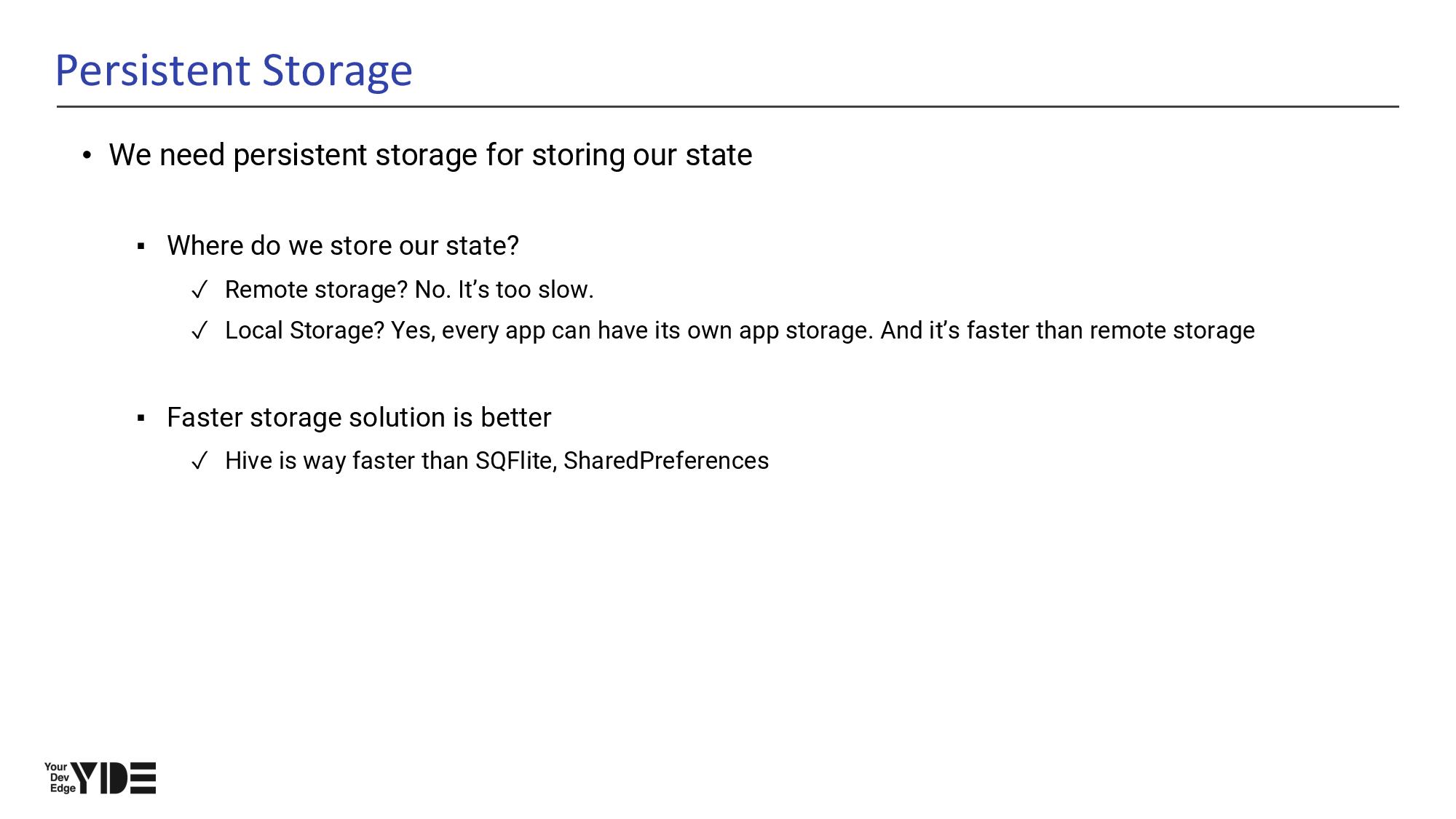Click the word "SharedPreferences"
Image resolution: width=1456 pixels, height=819 pixels.
point(666,461)
